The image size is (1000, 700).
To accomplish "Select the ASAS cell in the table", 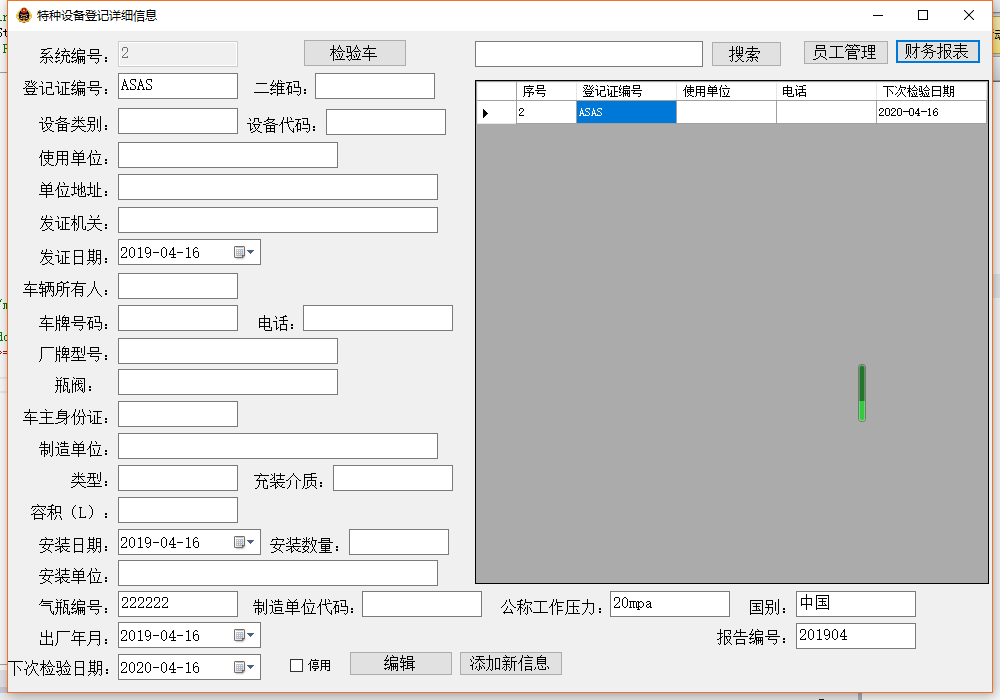I will click(x=626, y=113).
